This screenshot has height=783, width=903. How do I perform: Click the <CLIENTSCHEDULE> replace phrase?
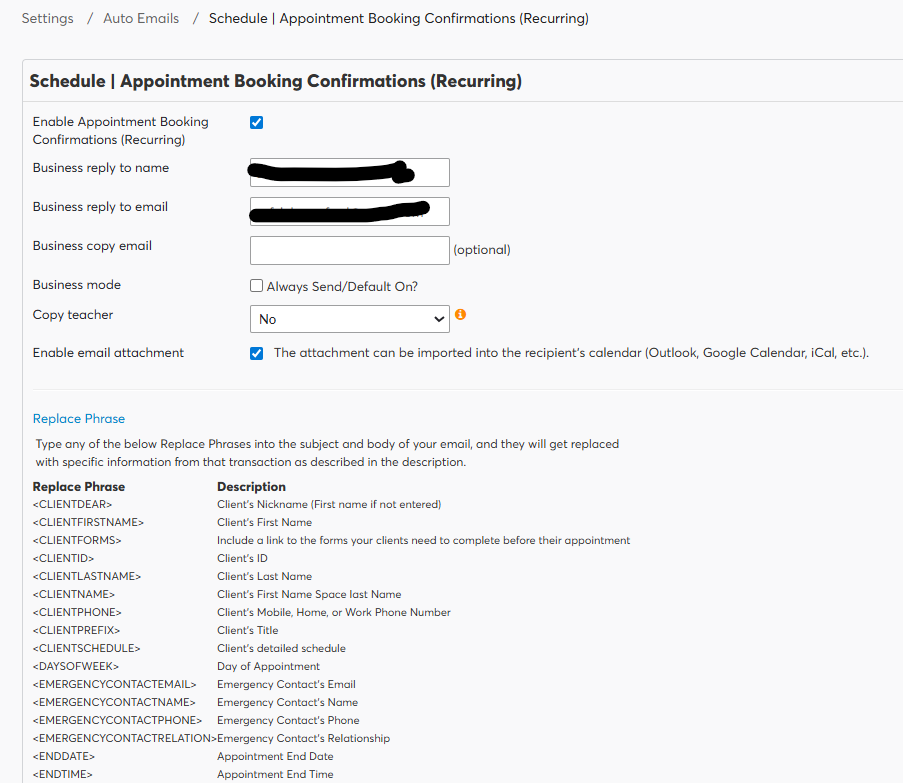(86, 648)
